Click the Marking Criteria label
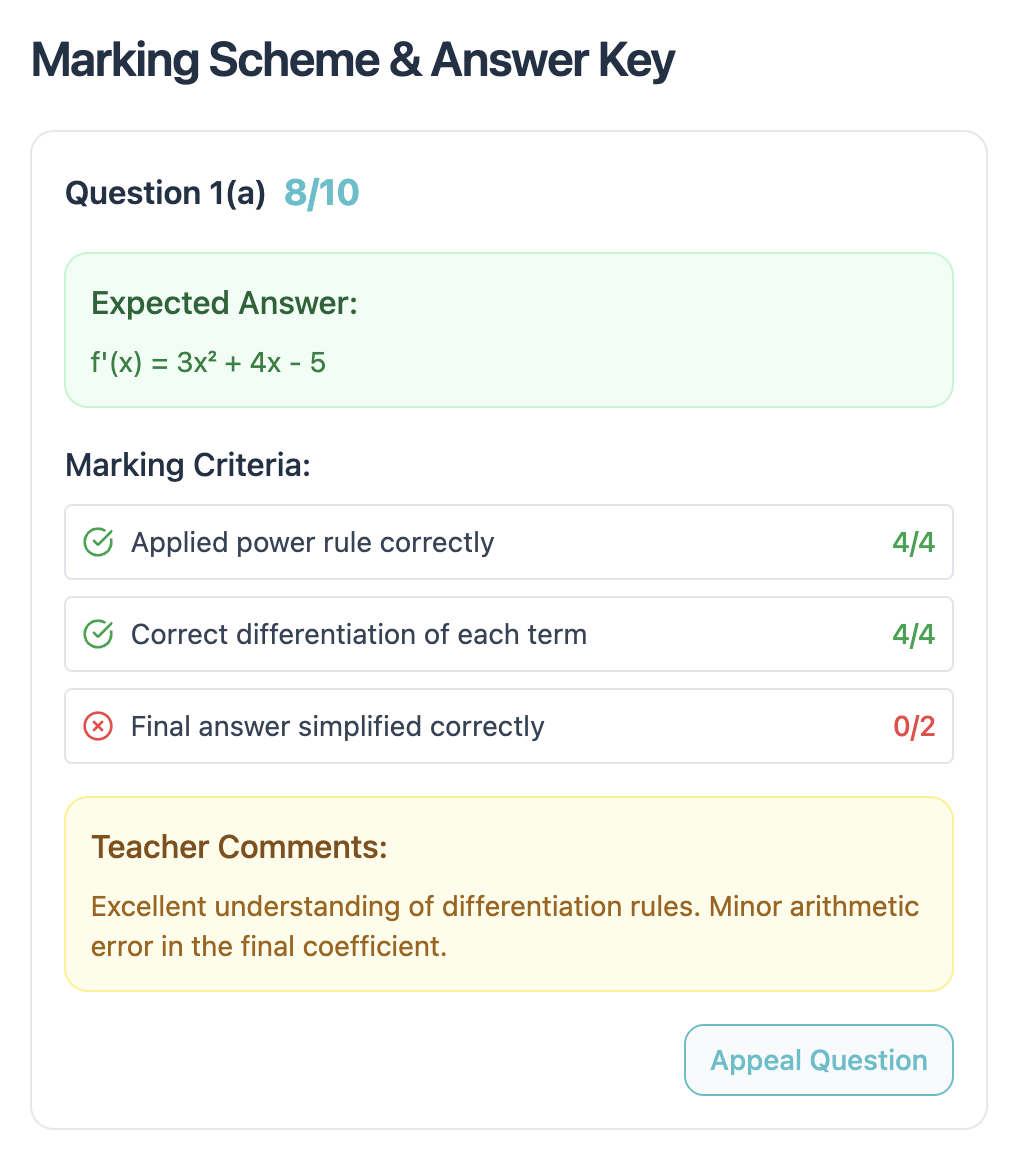This screenshot has height=1160, width=1024. [188, 465]
